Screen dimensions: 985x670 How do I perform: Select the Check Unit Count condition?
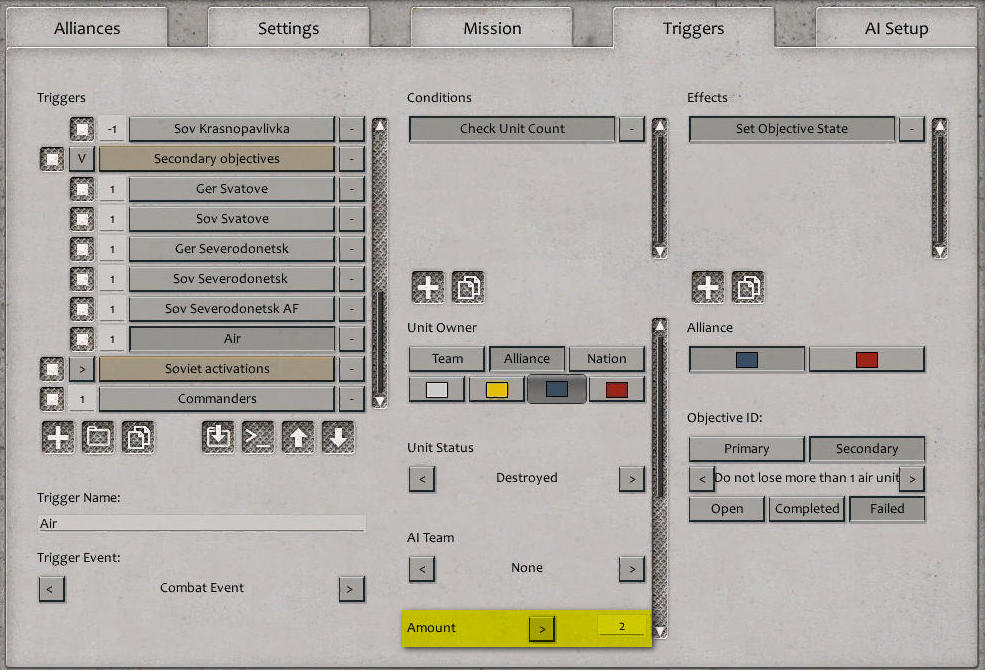512,129
